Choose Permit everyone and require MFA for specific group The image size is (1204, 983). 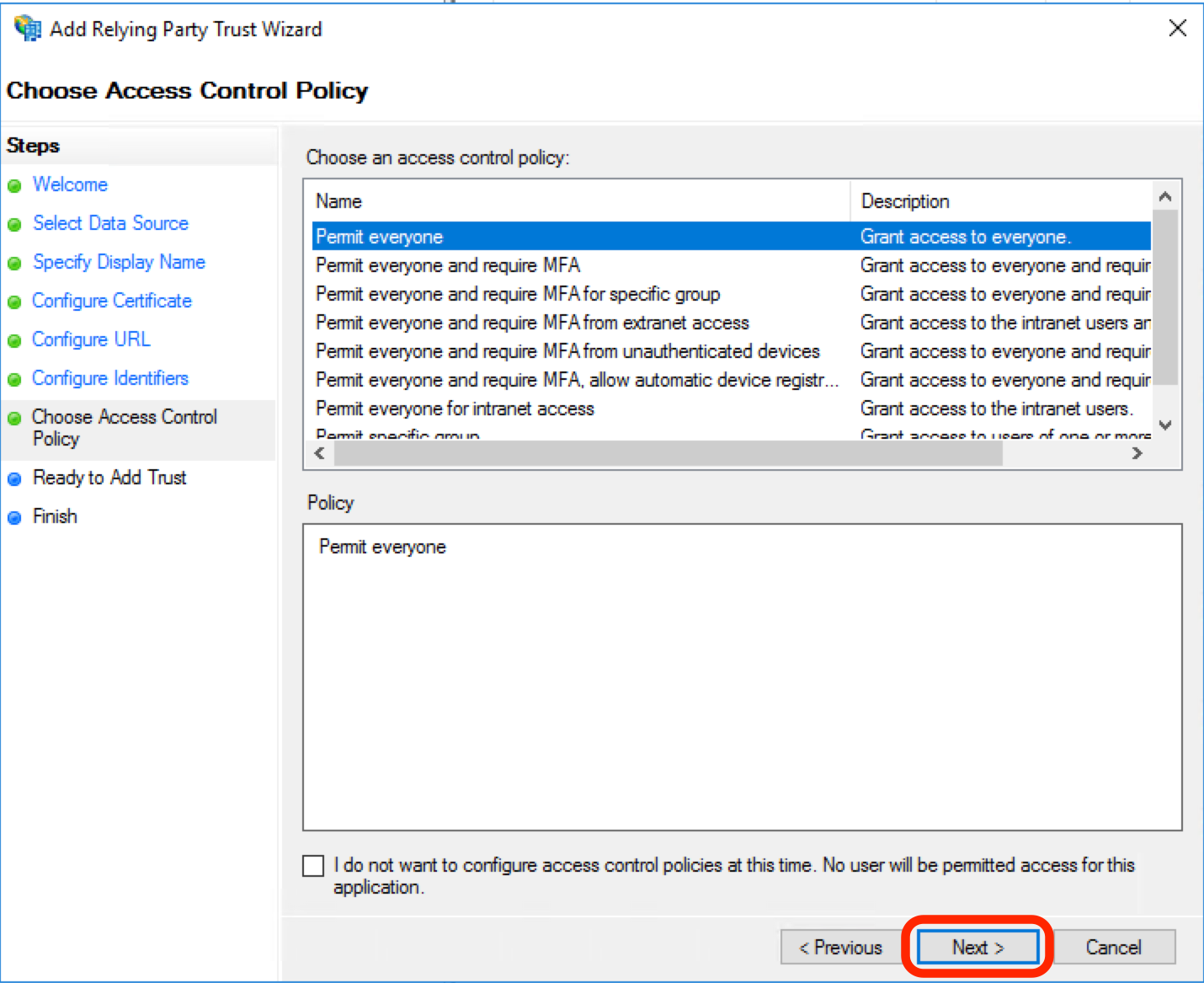point(517,294)
